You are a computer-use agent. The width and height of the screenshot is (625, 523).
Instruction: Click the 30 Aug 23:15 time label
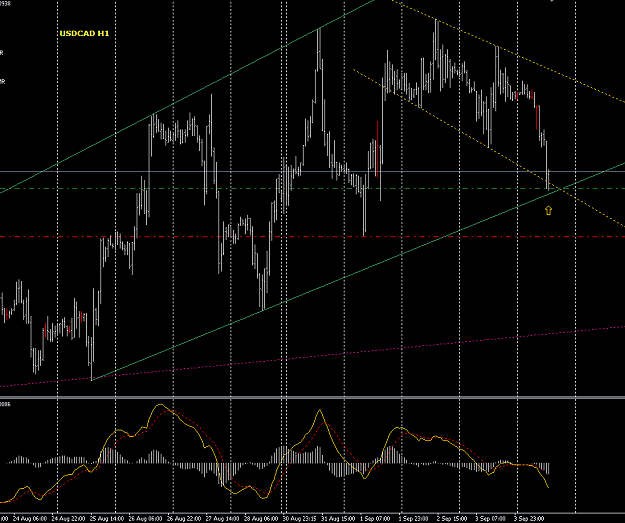[299, 519]
